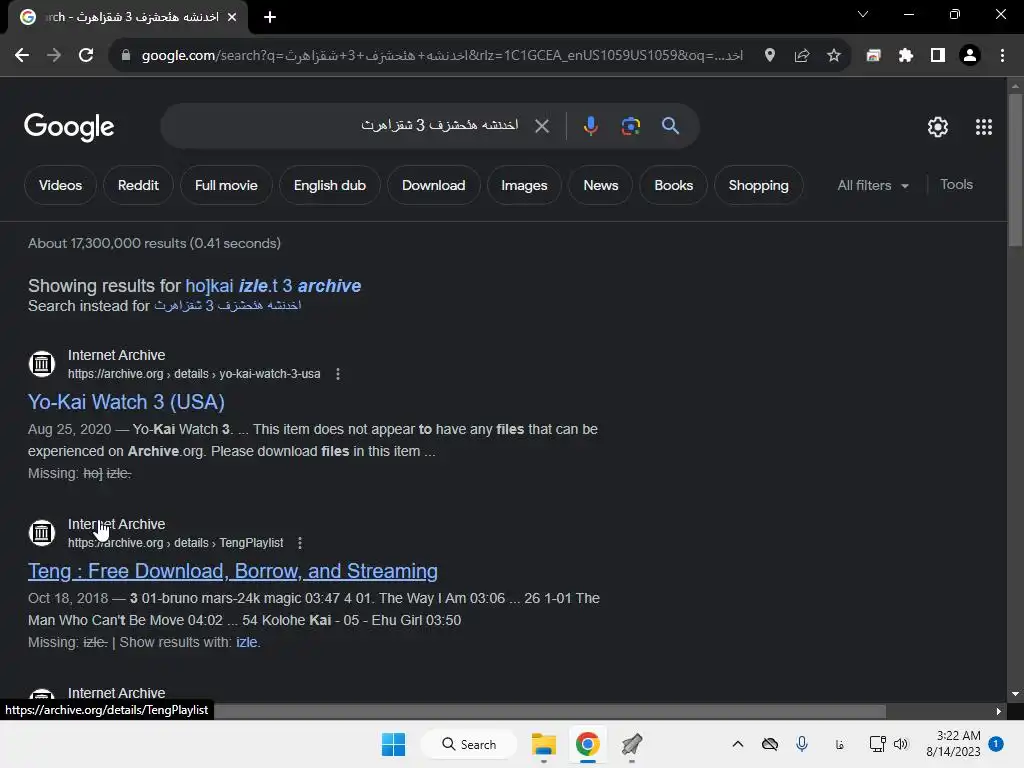Go to Google homepage via logo
Viewport: 1024px width, 768px height.
(x=69, y=127)
